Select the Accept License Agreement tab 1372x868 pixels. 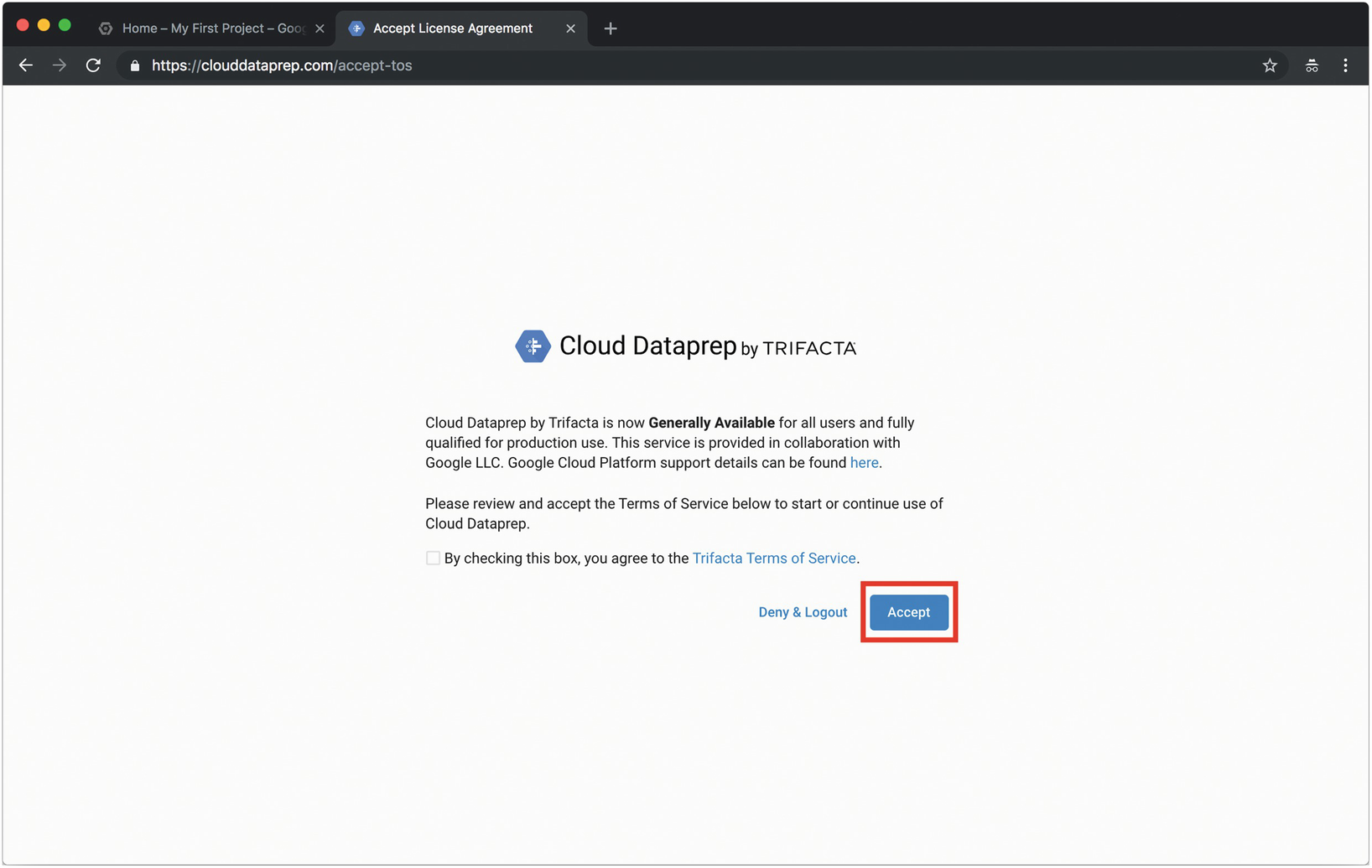coord(461,29)
